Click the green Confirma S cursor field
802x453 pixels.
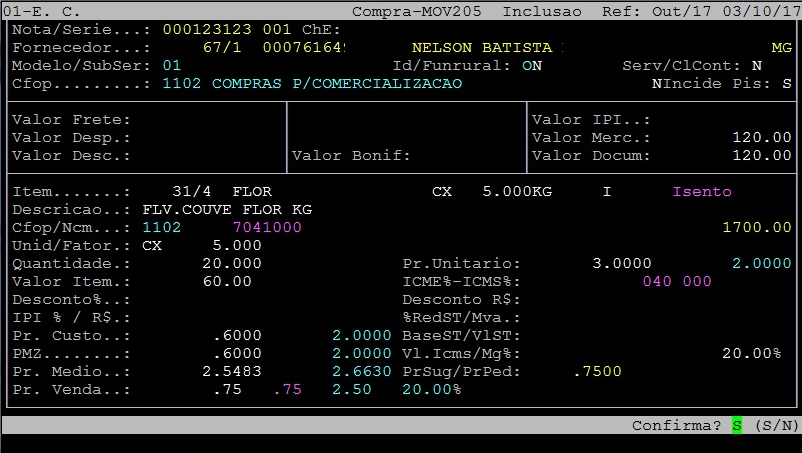pos(737,425)
